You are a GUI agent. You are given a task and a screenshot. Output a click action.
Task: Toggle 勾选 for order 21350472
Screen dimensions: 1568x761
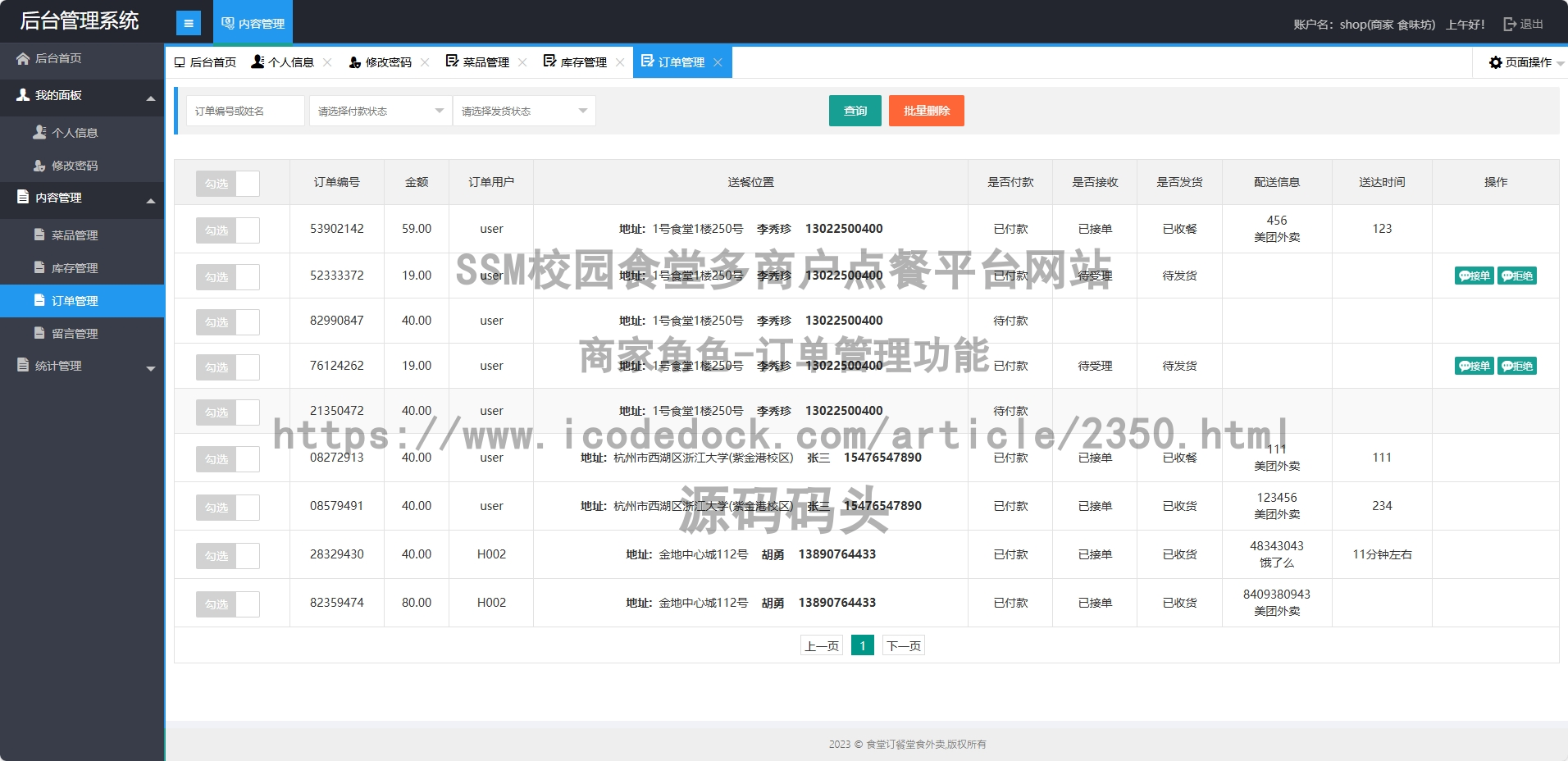tap(228, 412)
